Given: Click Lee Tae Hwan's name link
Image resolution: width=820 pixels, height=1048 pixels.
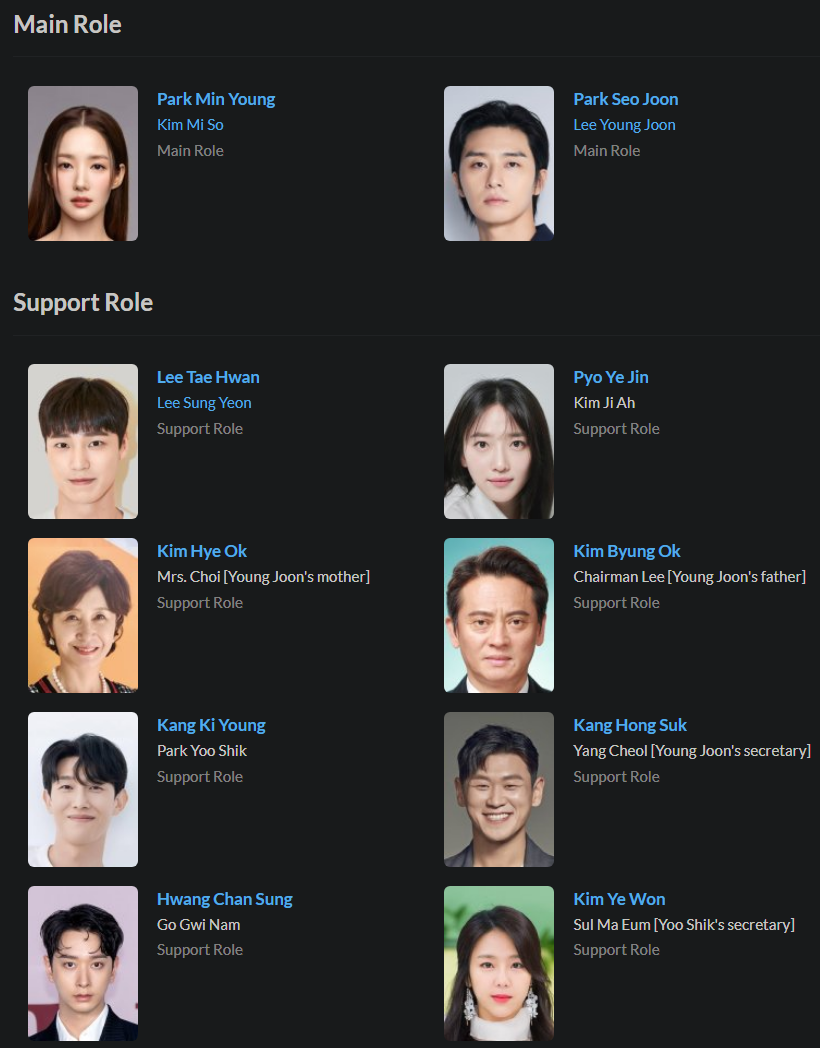Looking at the screenshot, I should click(x=208, y=377).
